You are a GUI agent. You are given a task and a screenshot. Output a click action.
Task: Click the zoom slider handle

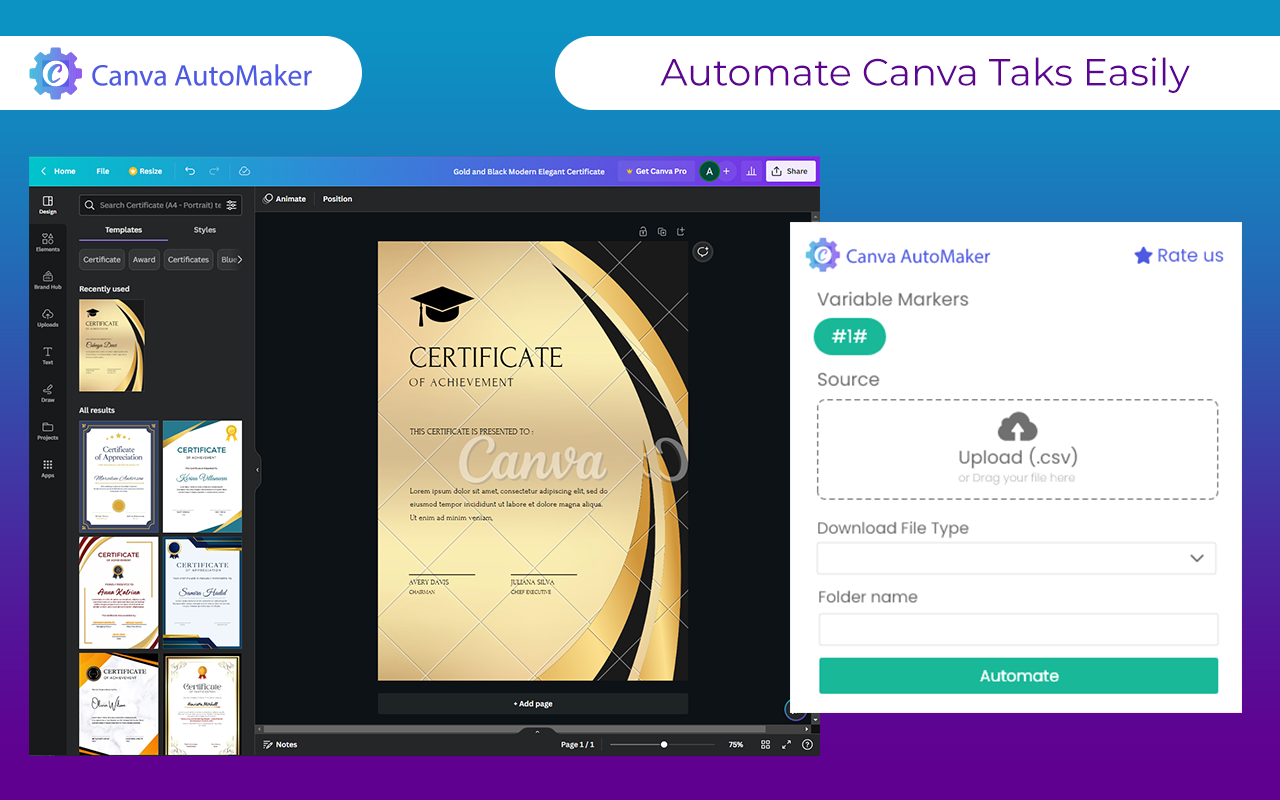(x=663, y=744)
